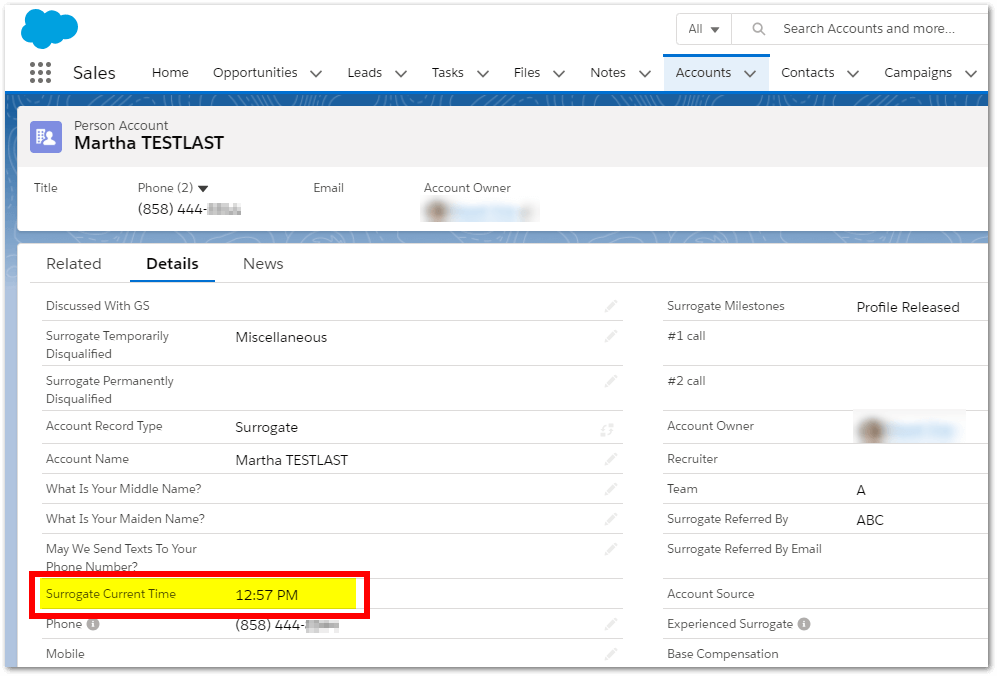Open the search scope All dropdown
This screenshot has height=676, width=997.
click(704, 29)
